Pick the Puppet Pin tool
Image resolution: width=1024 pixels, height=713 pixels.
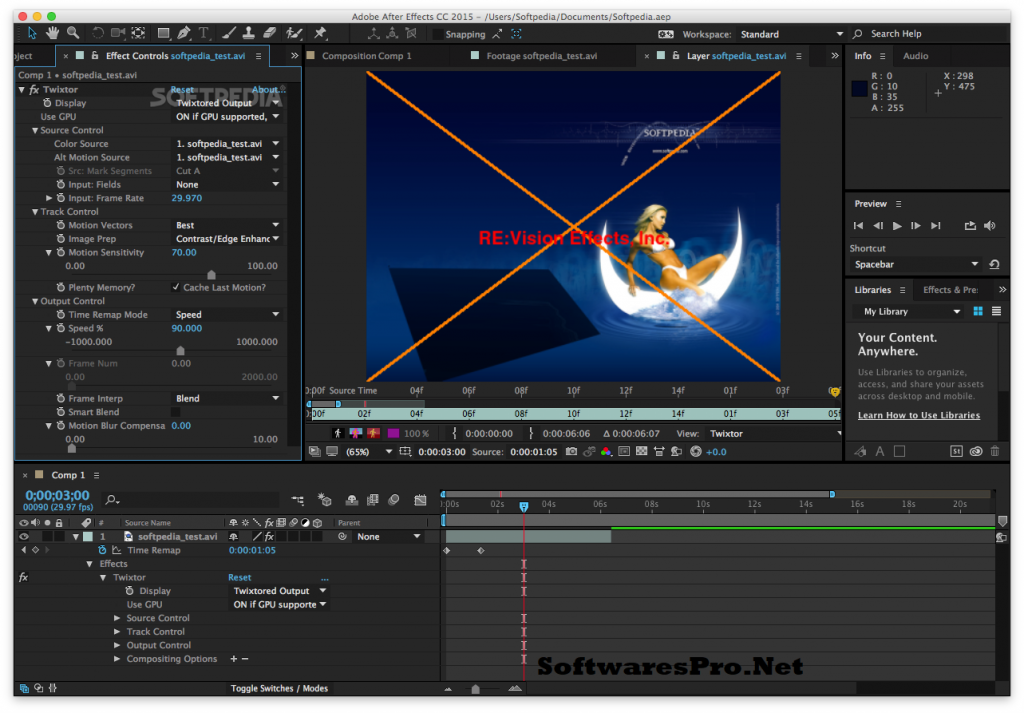pyautogui.click(x=320, y=33)
